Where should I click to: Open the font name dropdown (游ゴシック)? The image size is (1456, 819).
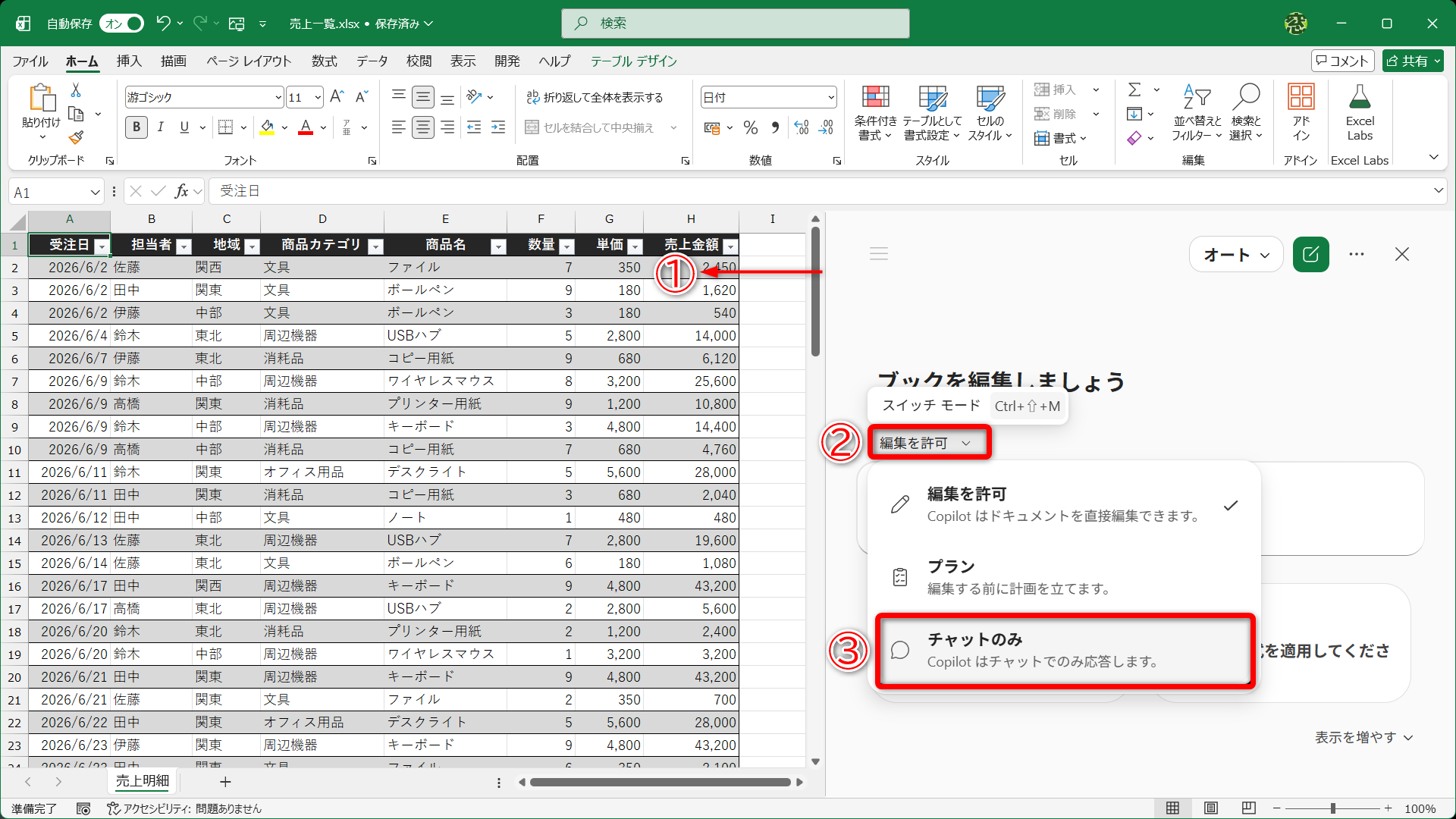point(278,97)
